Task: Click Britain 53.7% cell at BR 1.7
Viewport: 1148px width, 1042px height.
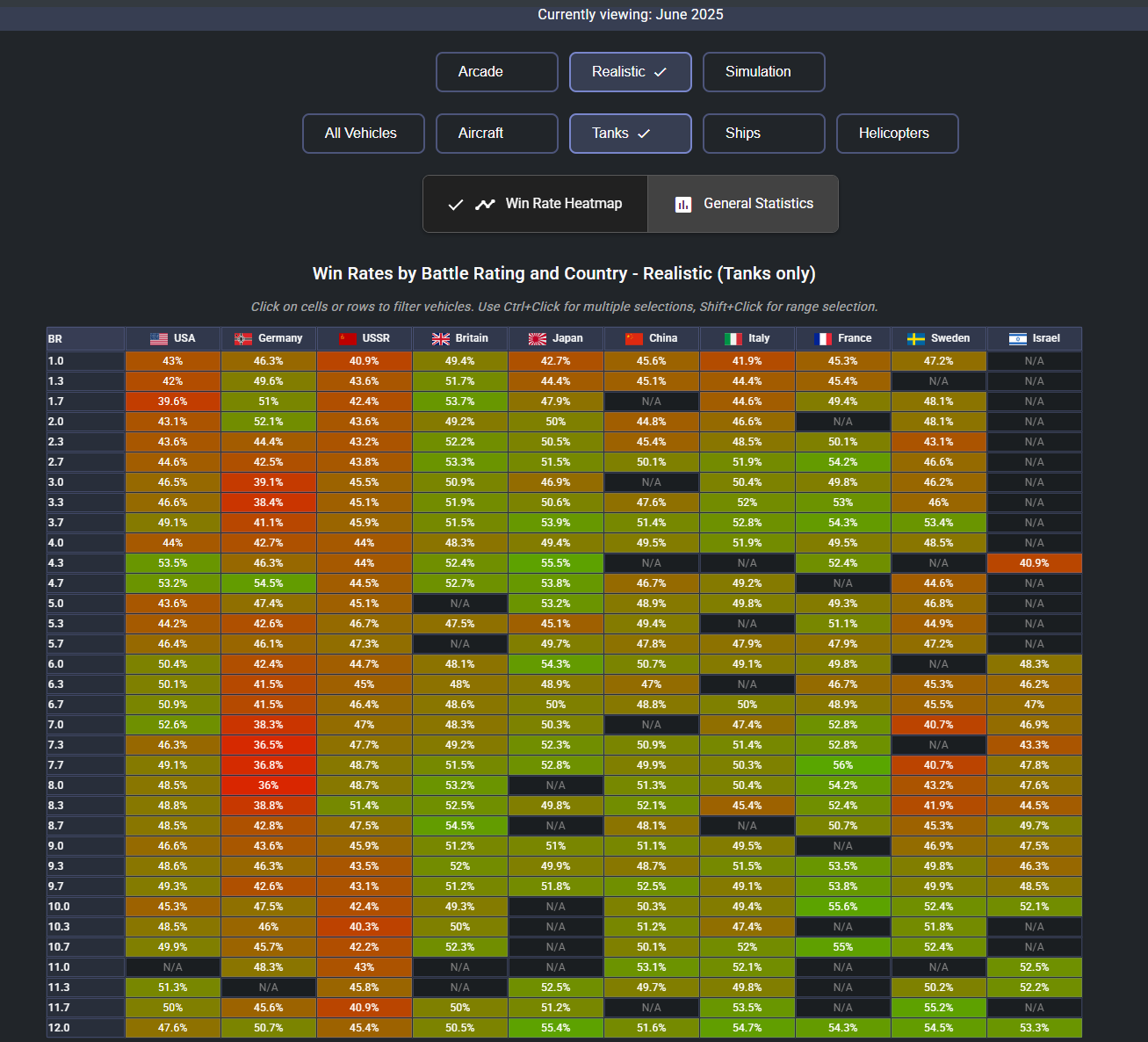Action: (x=459, y=402)
